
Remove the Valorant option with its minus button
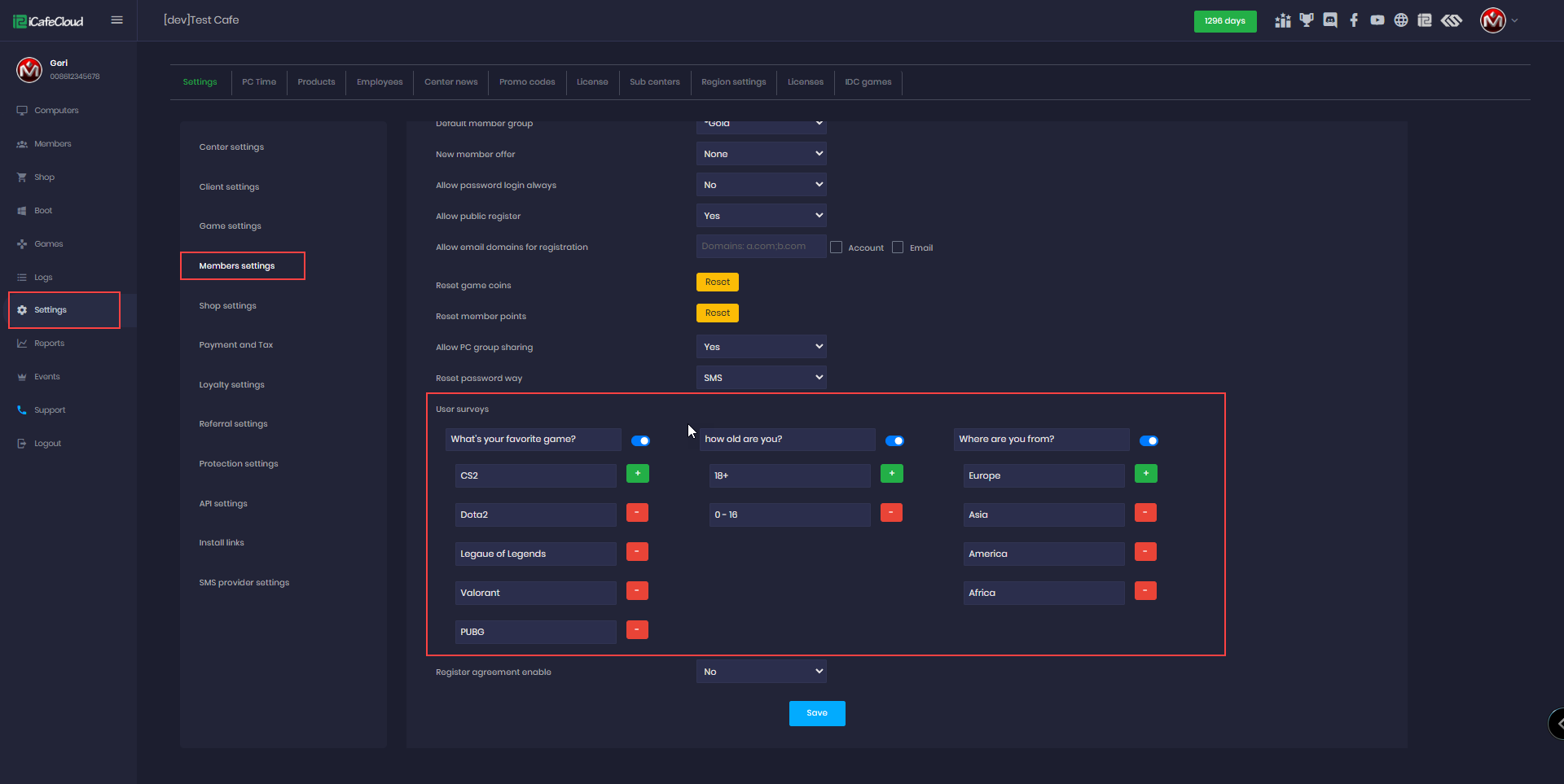point(637,591)
